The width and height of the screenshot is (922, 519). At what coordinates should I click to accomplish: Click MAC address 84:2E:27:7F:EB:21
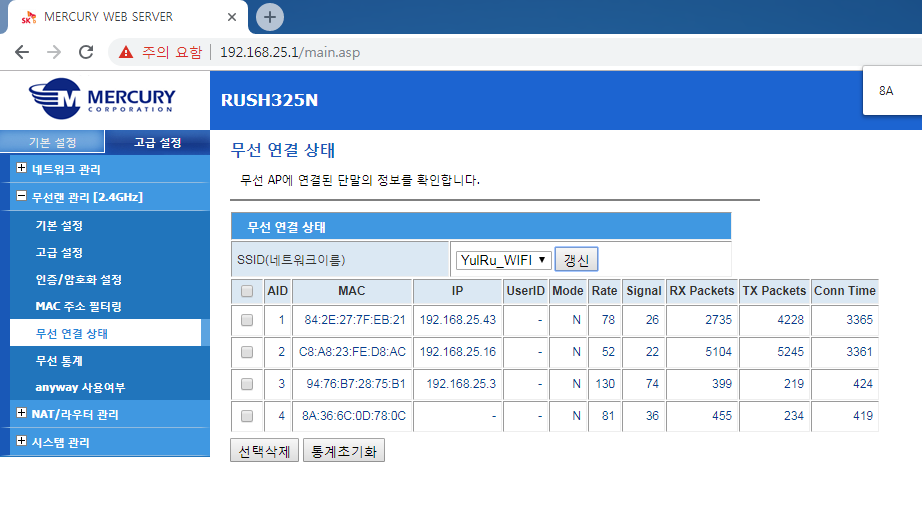355,320
